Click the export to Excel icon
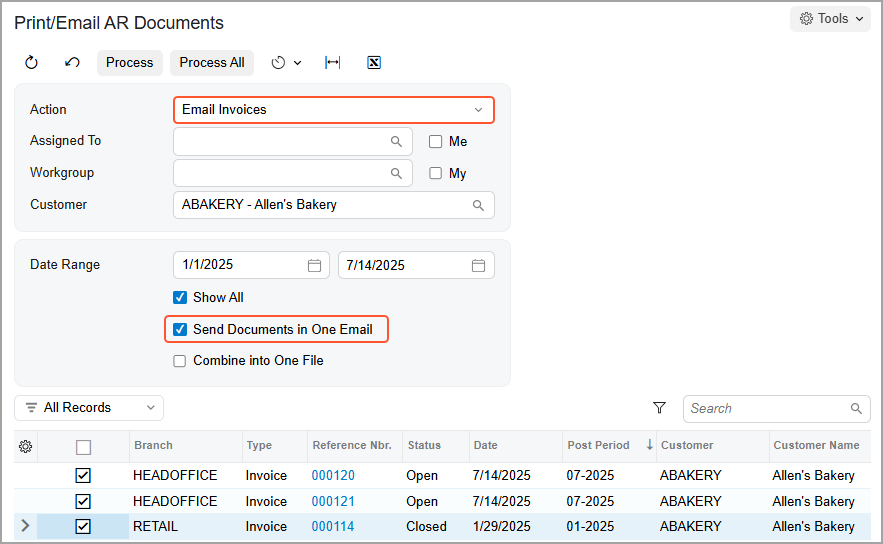 [374, 63]
